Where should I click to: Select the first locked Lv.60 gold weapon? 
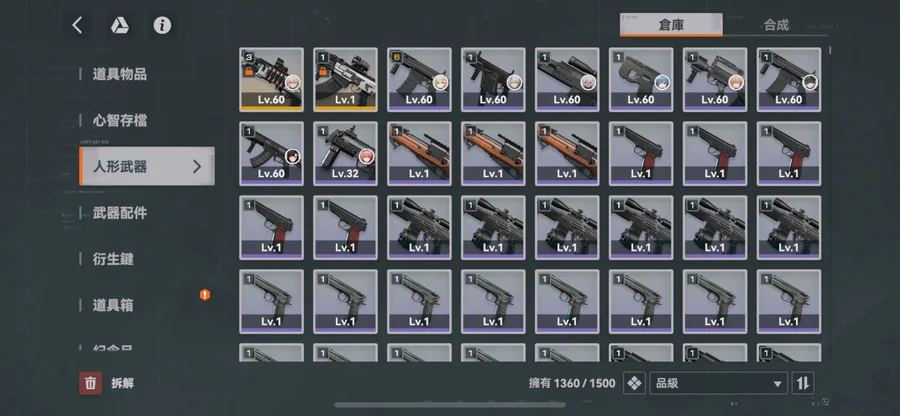(271, 79)
